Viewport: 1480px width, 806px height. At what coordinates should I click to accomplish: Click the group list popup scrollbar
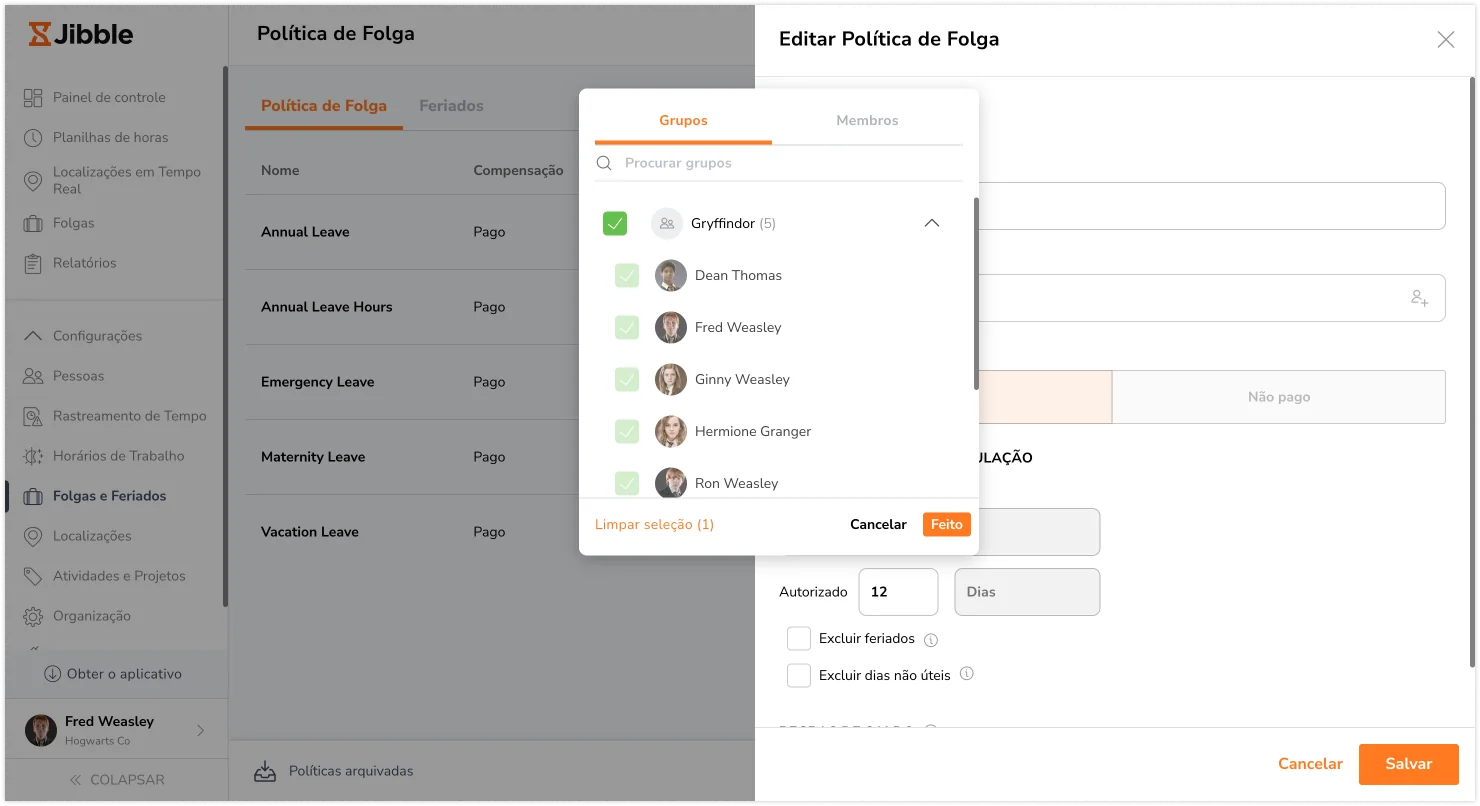[976, 295]
